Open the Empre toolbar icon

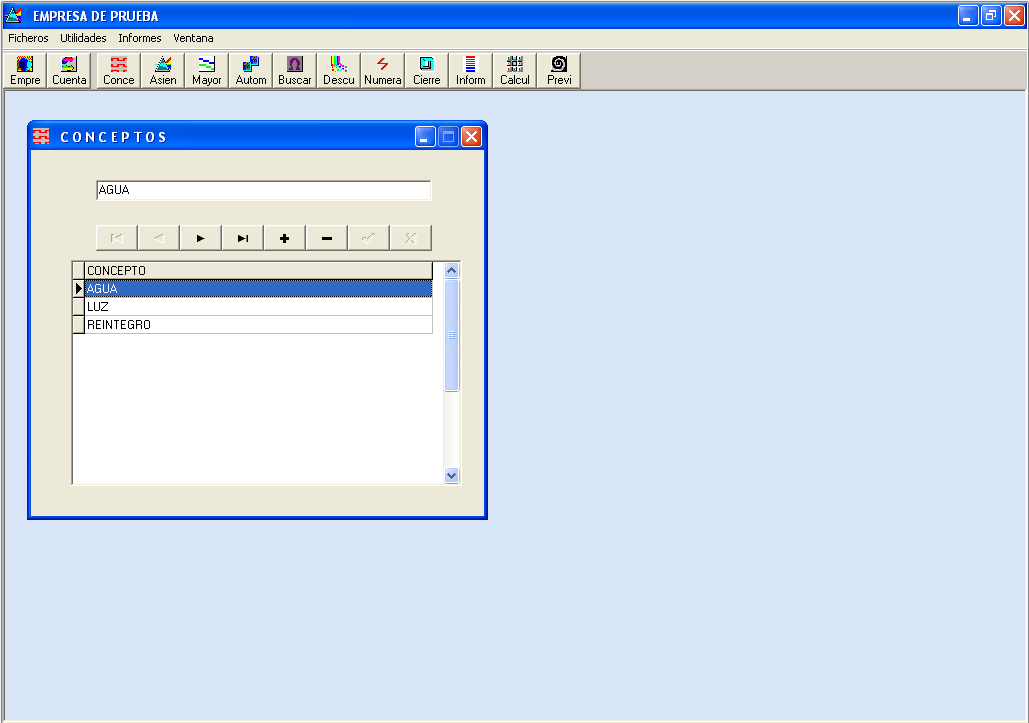pos(25,71)
